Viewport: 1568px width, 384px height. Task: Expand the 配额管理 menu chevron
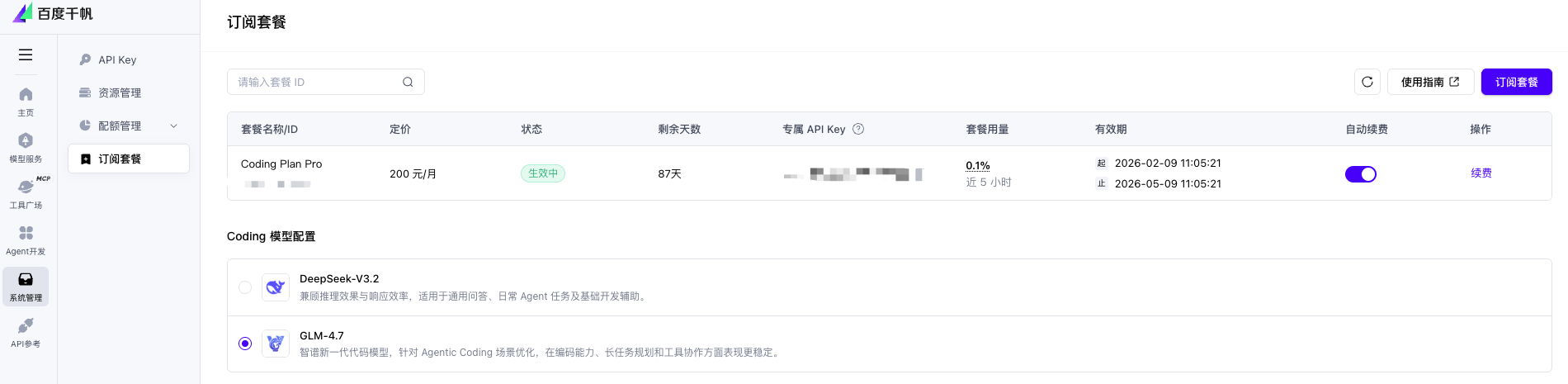tap(173, 126)
